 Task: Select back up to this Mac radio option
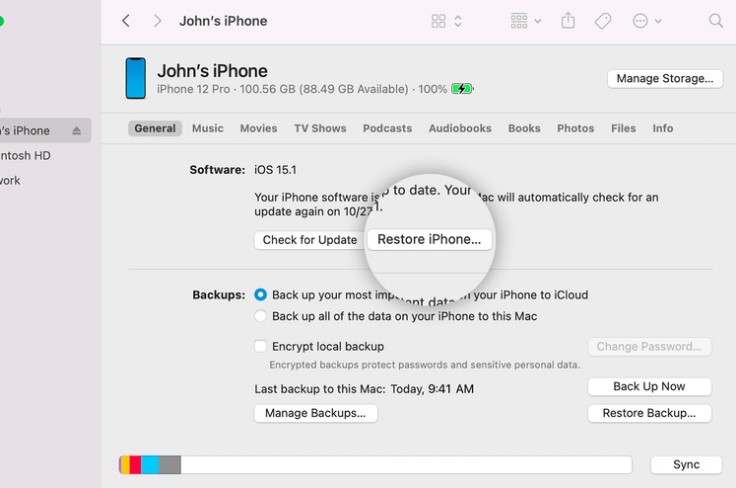[261, 316]
